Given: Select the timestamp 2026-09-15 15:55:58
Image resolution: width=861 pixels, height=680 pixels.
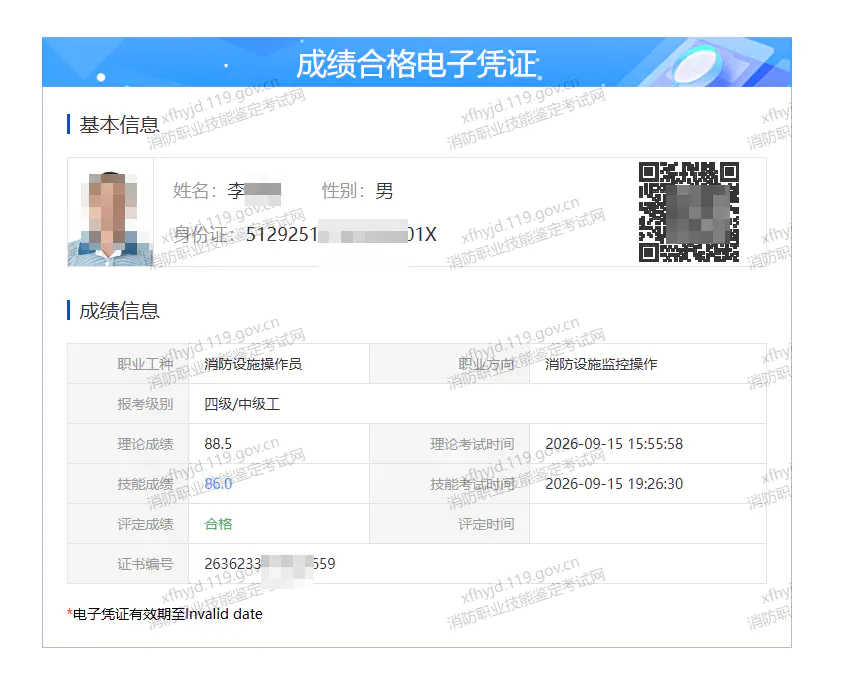Looking at the screenshot, I should click(x=614, y=444).
